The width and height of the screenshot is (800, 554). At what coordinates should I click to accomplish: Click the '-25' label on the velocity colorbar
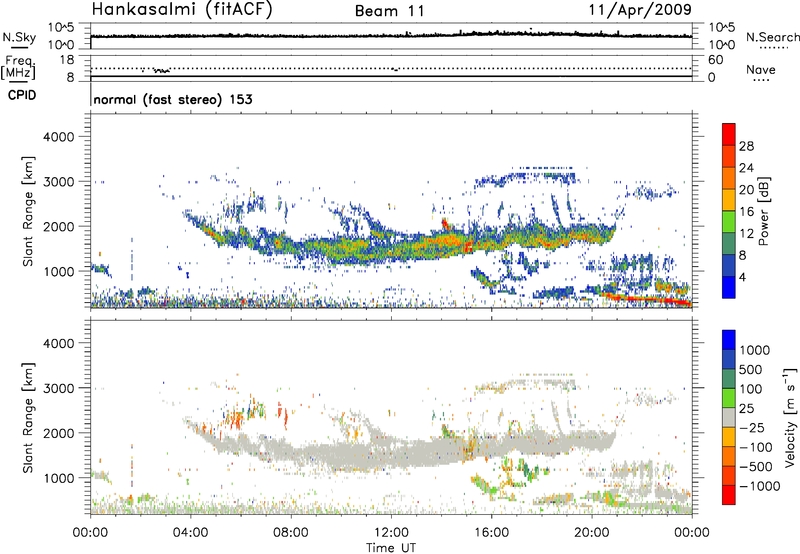[x=752, y=428]
